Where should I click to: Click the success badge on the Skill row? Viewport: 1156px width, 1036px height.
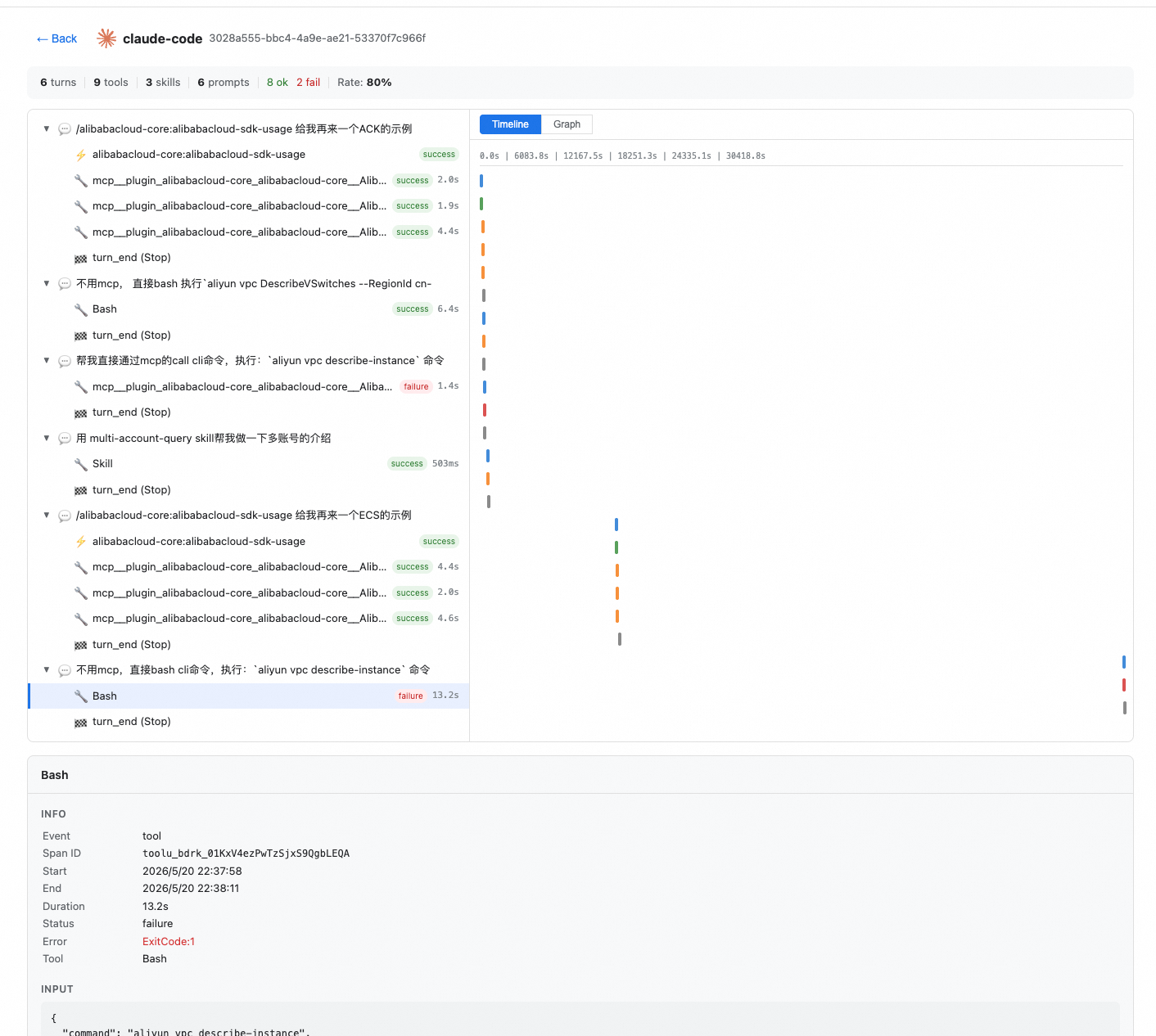pos(407,464)
